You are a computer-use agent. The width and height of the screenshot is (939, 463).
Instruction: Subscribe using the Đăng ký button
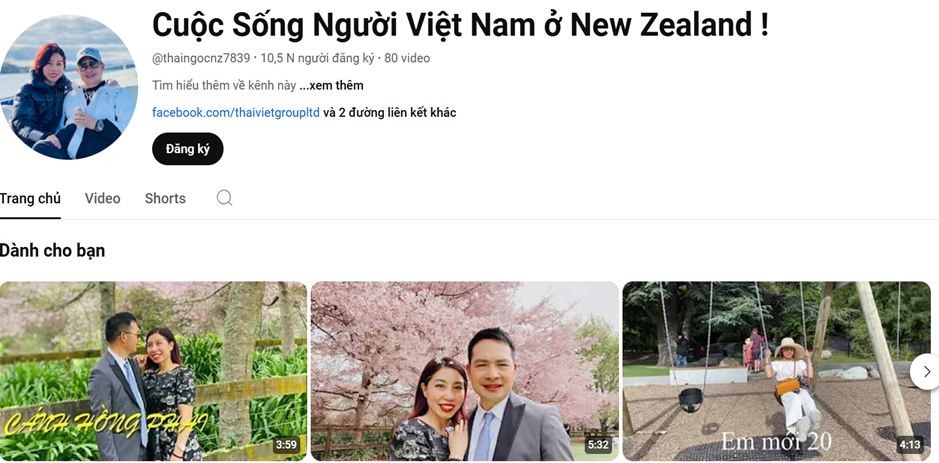coord(187,149)
